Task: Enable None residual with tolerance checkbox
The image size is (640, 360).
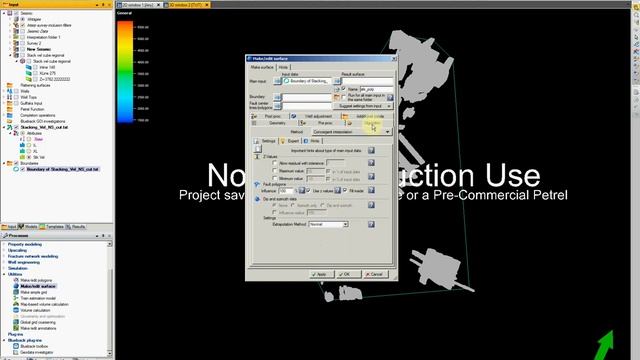Action: click(x=275, y=163)
